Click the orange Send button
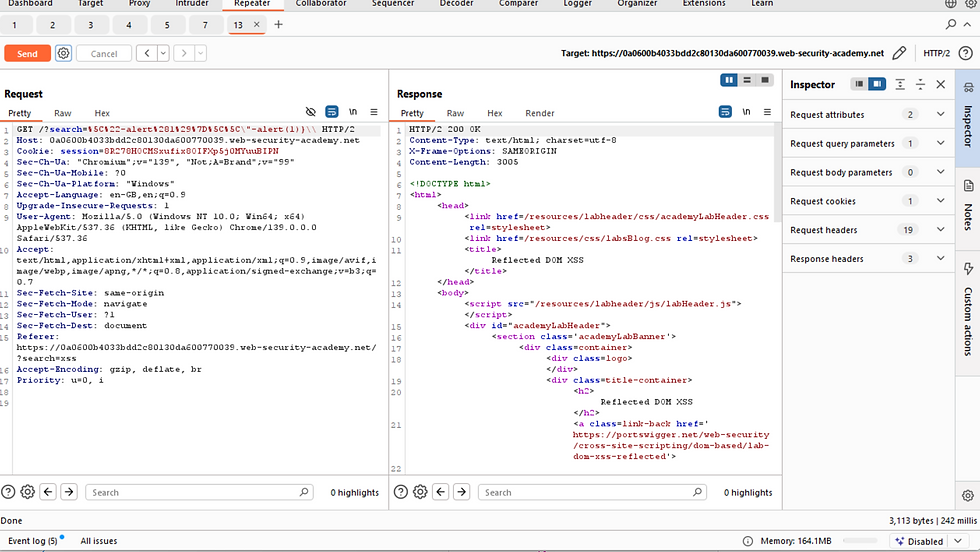The width and height of the screenshot is (980, 552). click(27, 54)
